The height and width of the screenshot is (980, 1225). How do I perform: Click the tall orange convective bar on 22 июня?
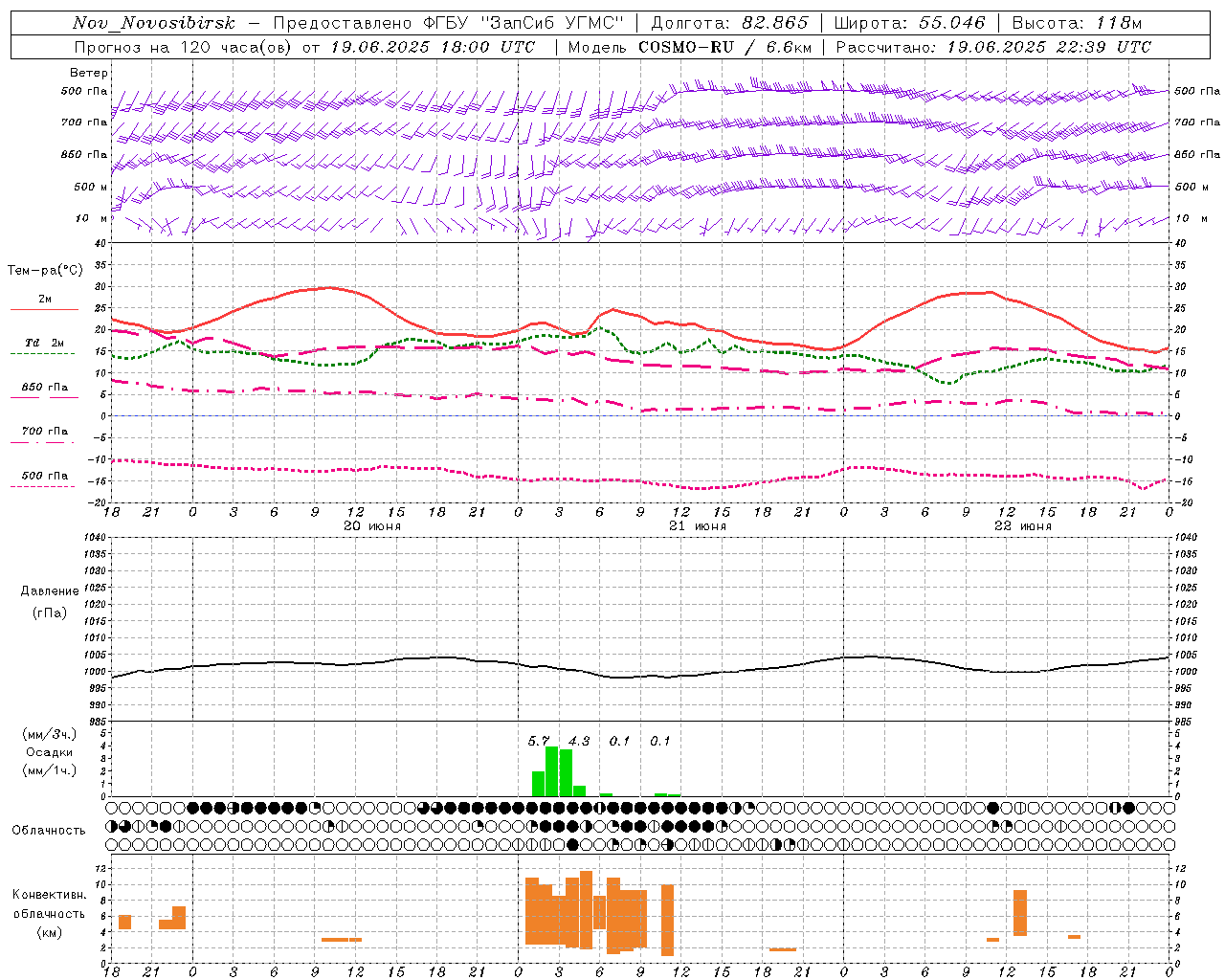[1020, 913]
